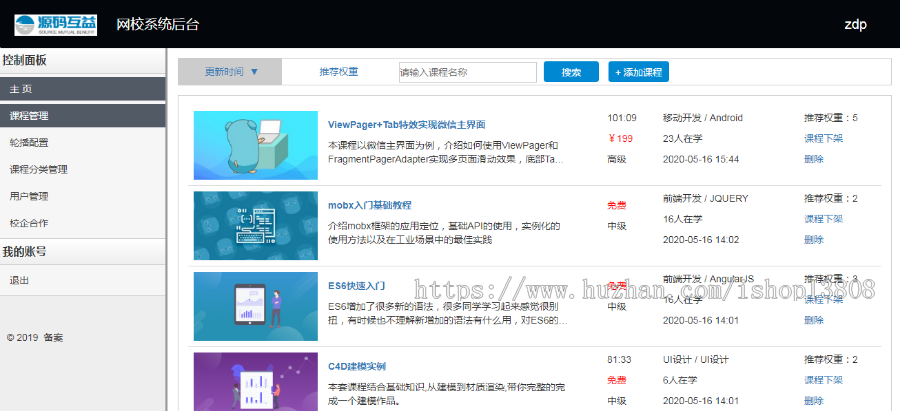Open the ES6快速入门 course title

[x=356, y=286]
